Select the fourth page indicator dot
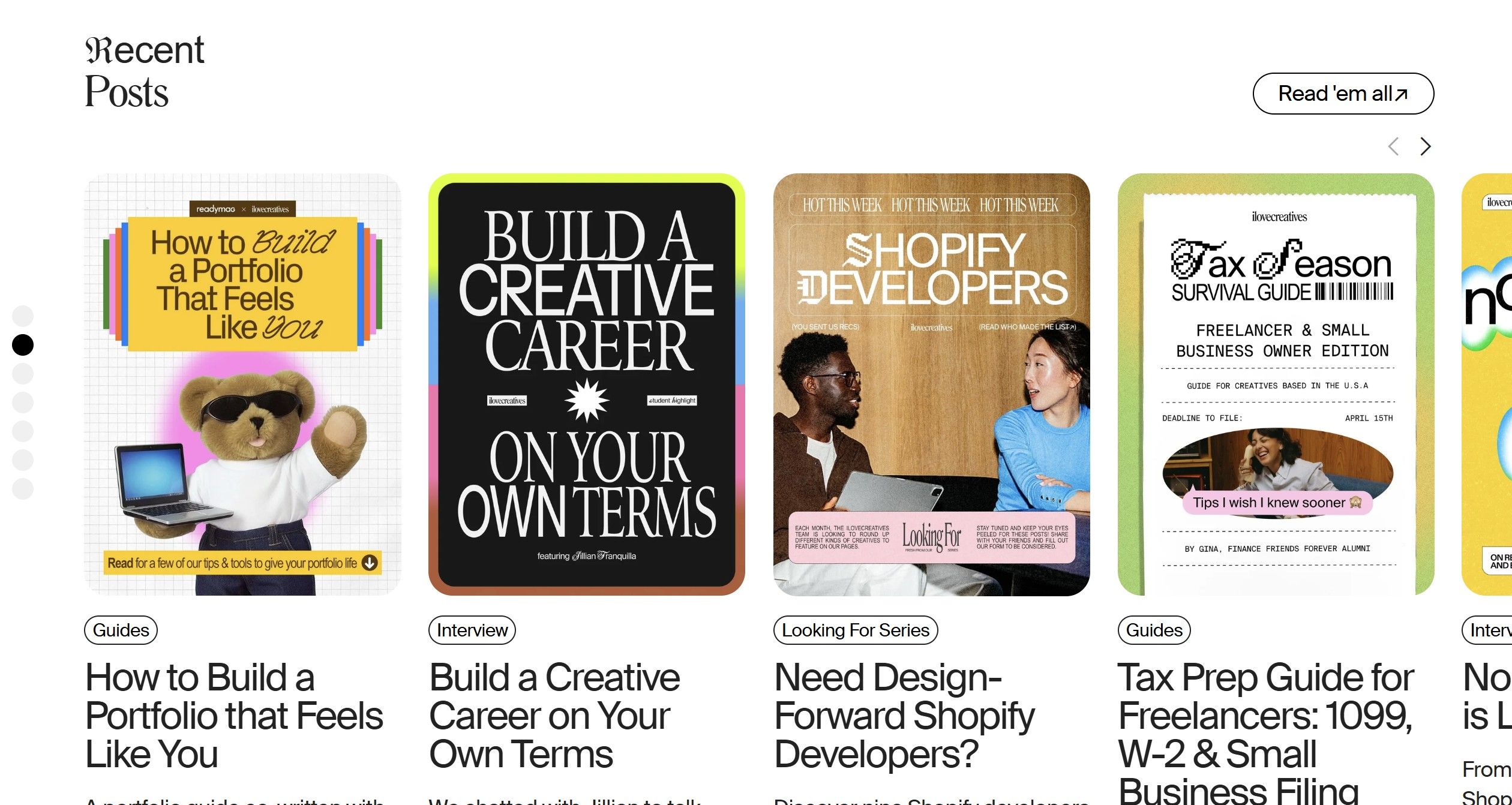The width and height of the screenshot is (1512, 805). 23,402
